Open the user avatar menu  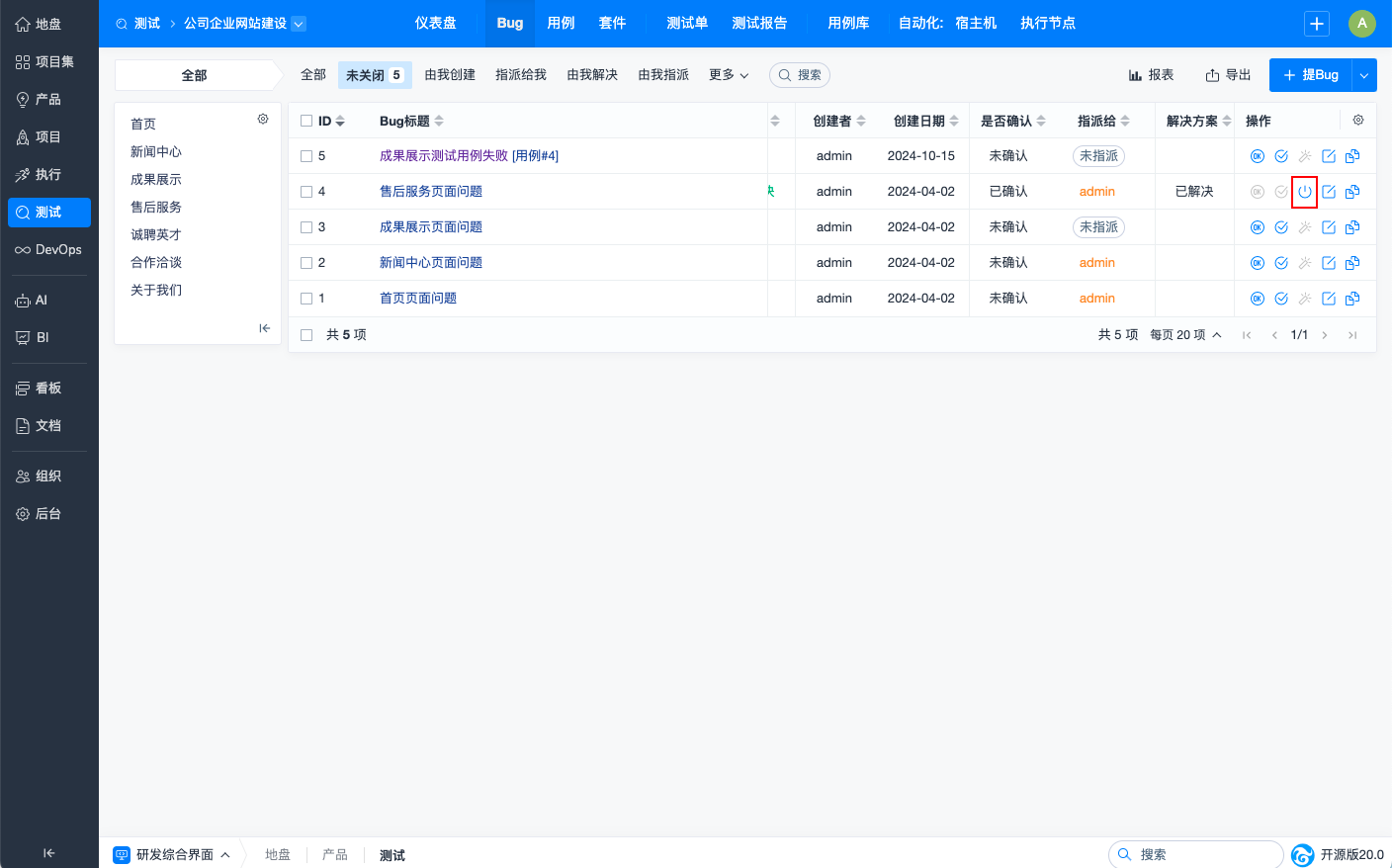pyautogui.click(x=1362, y=24)
